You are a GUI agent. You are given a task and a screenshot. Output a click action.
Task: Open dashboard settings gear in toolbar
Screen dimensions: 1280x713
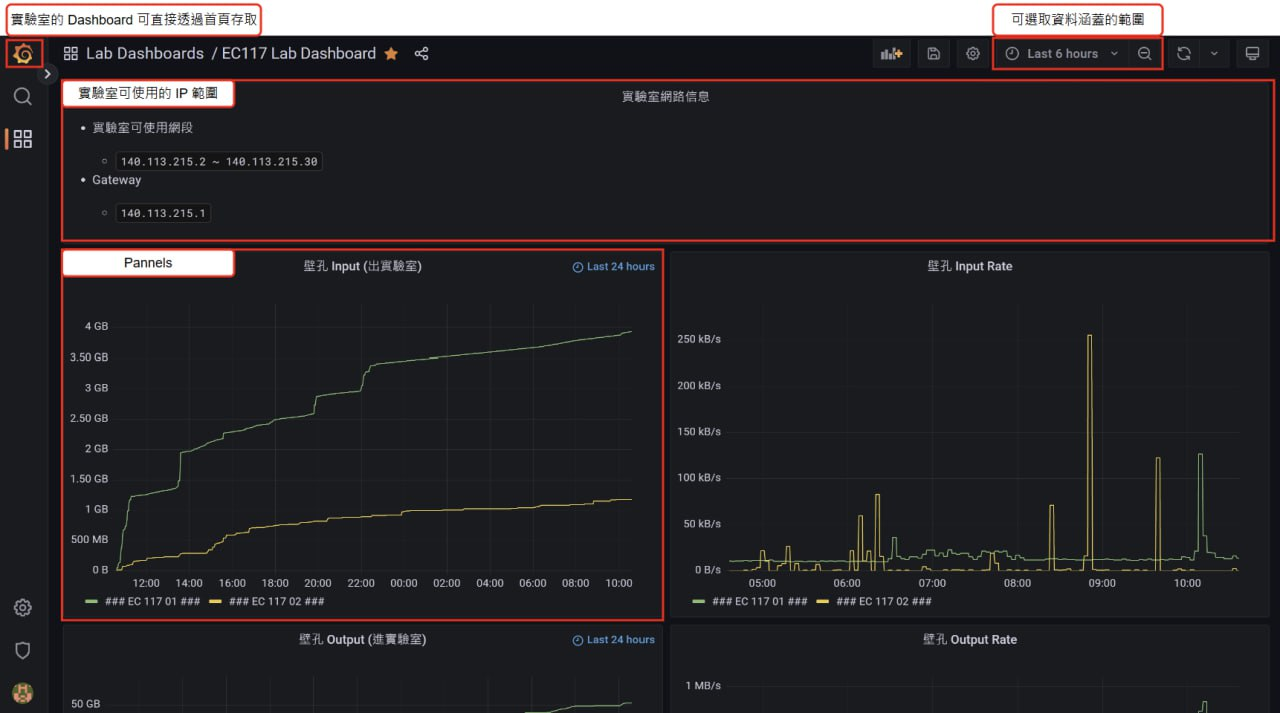pyautogui.click(x=972, y=54)
